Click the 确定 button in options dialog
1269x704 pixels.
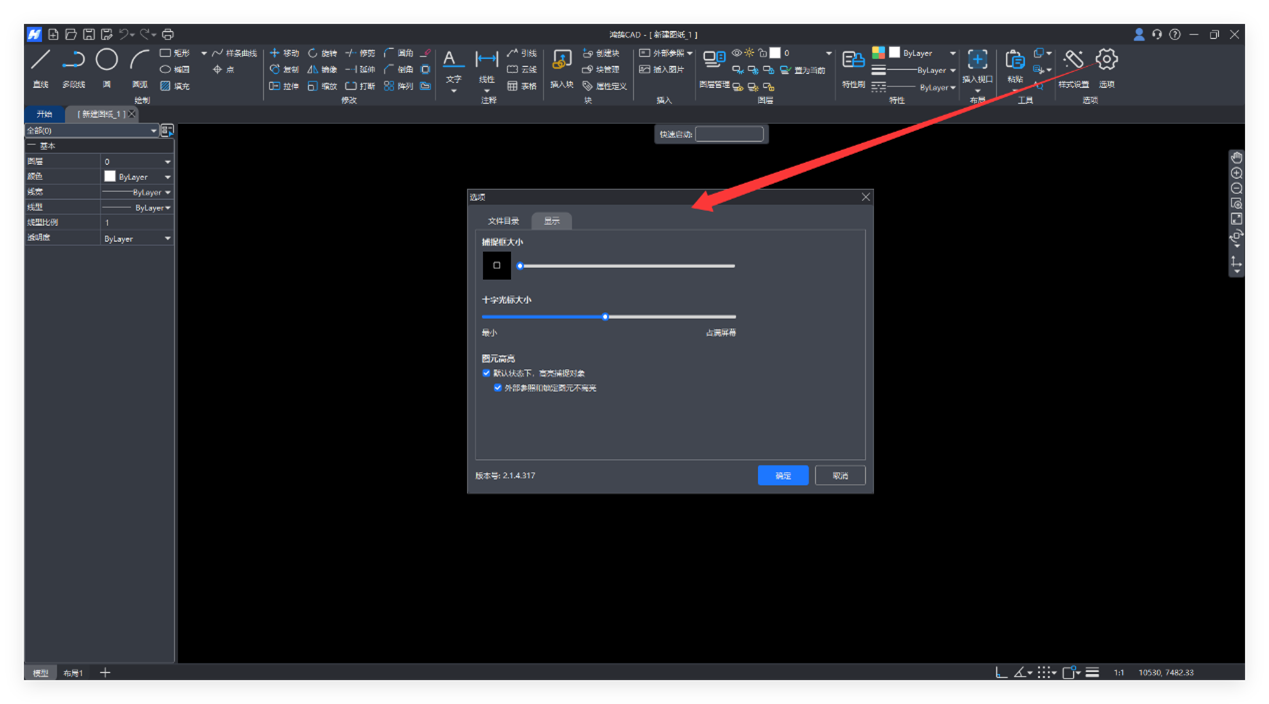click(782, 476)
